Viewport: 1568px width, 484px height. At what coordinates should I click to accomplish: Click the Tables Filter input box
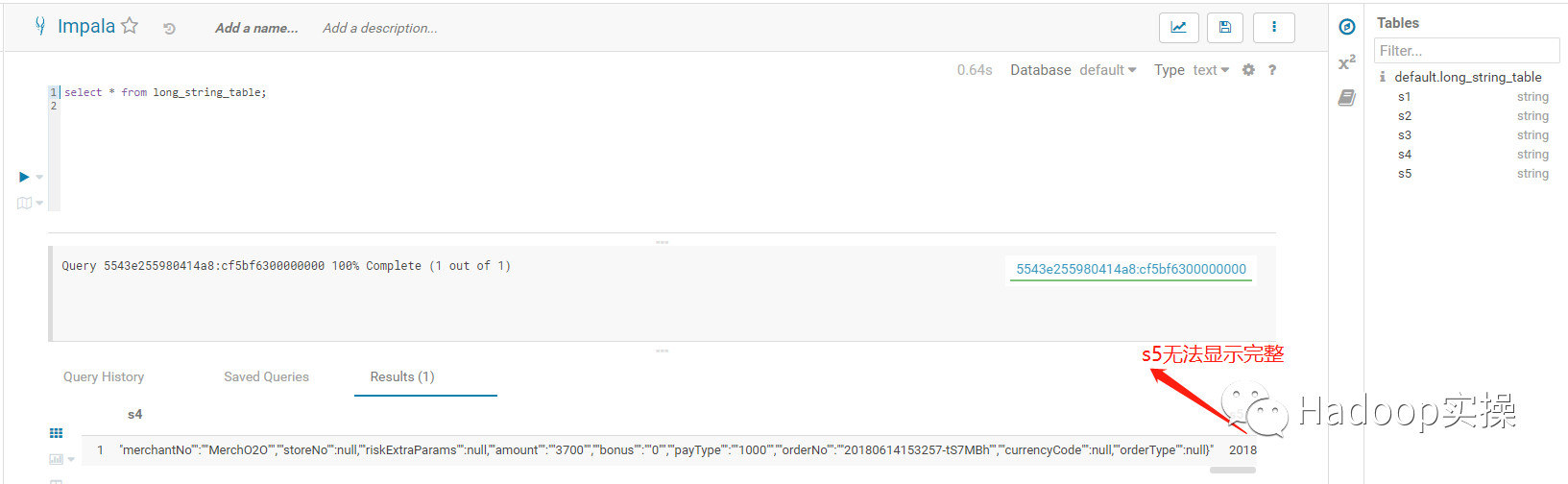point(1466,51)
